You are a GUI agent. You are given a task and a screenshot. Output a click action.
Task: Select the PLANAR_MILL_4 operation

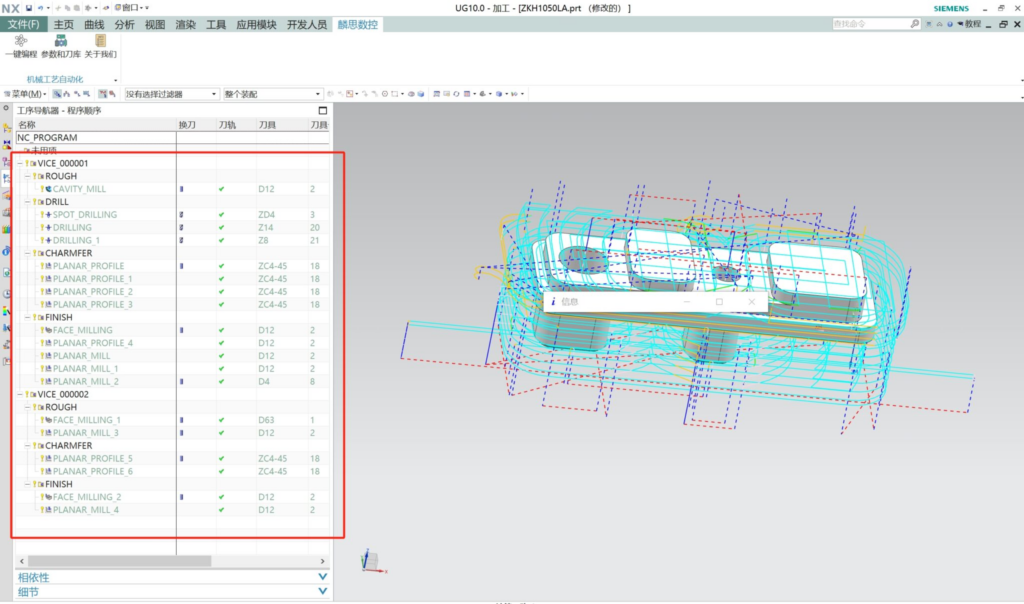point(86,510)
